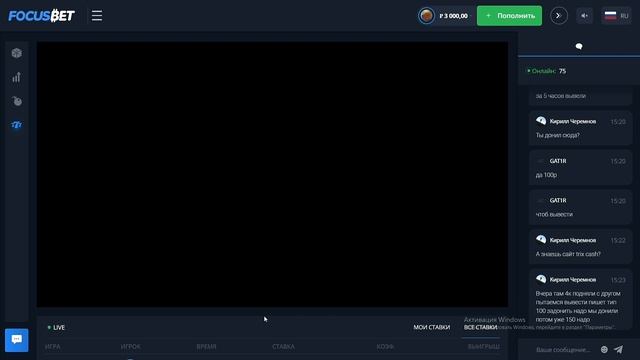Click the chat bubble tab above the chat

(579, 46)
